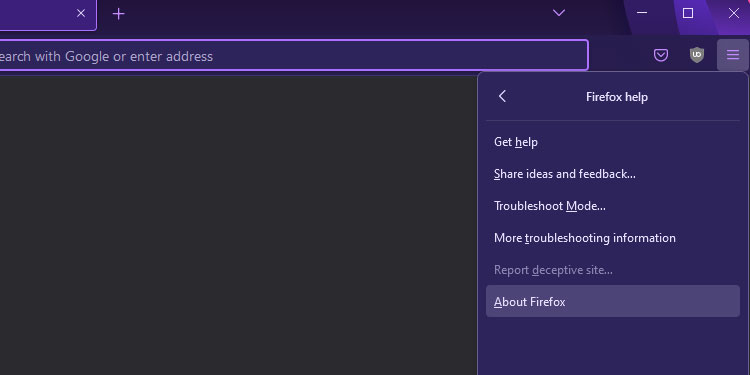Viewport: 750px width, 375px height.
Task: Choose Share ideas and feedback
Action: pyautogui.click(x=613, y=174)
